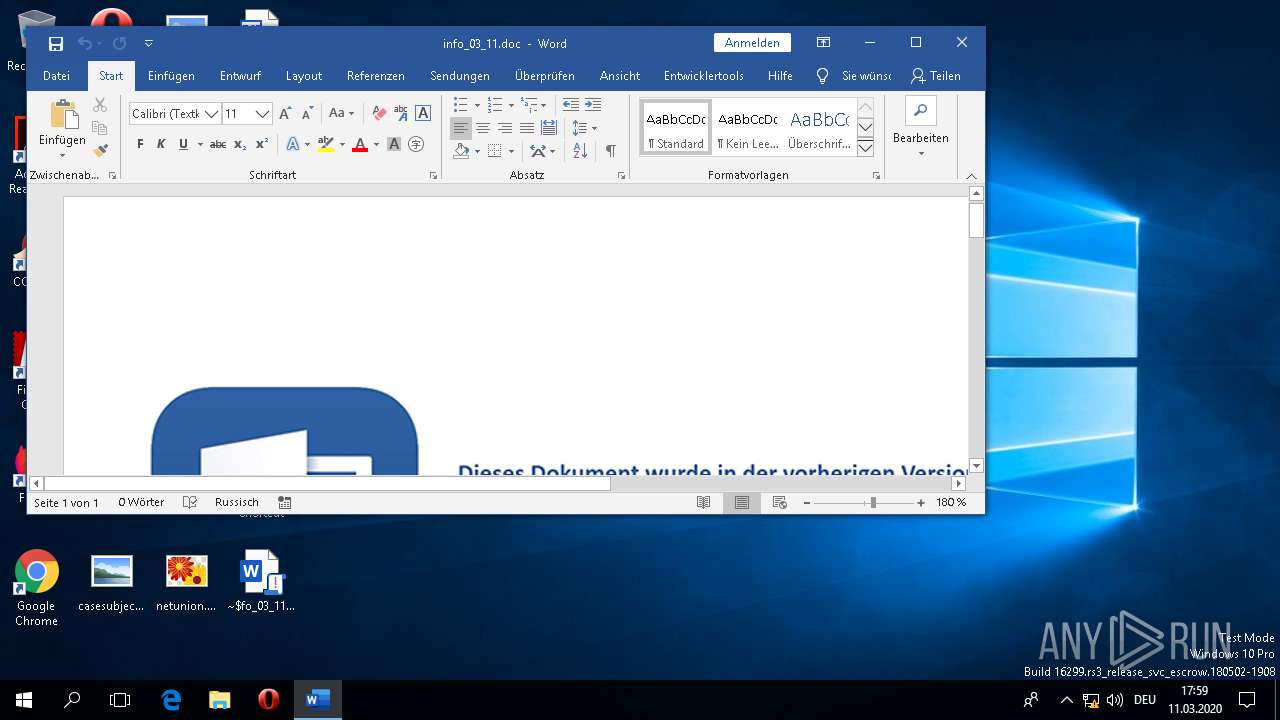Copy selection with the copy icon
This screenshot has height=720, width=1280.
100,128
